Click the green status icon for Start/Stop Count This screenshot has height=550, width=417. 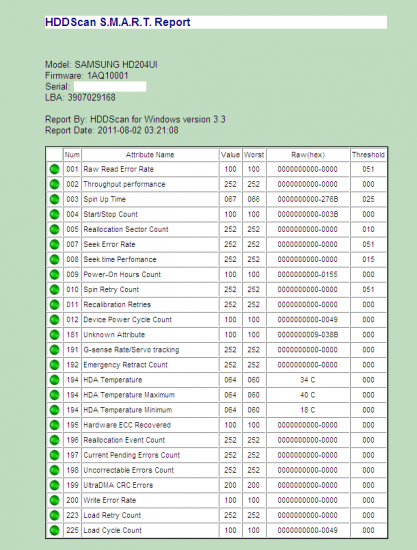54,214
